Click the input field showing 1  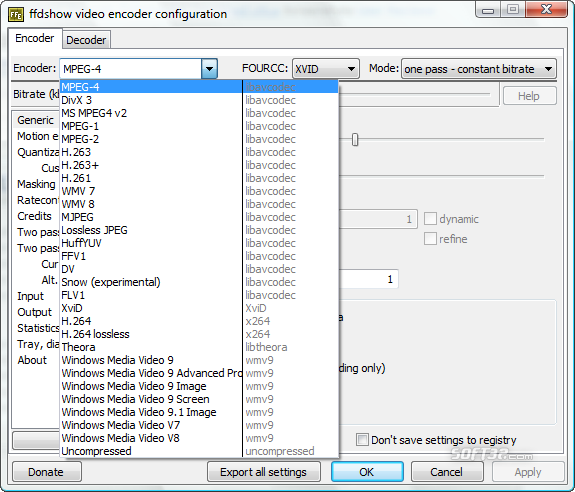point(368,279)
